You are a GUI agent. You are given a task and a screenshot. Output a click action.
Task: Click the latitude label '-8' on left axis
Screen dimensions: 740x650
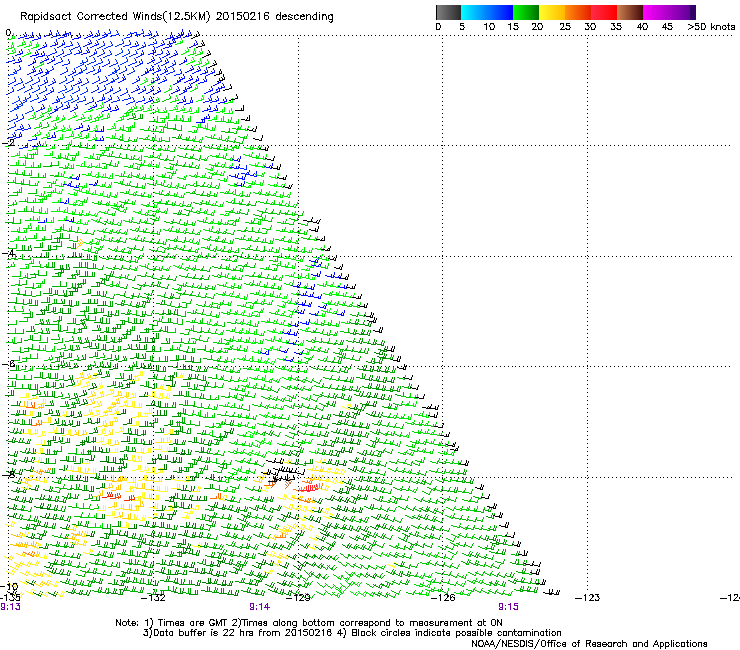[x=8, y=474]
